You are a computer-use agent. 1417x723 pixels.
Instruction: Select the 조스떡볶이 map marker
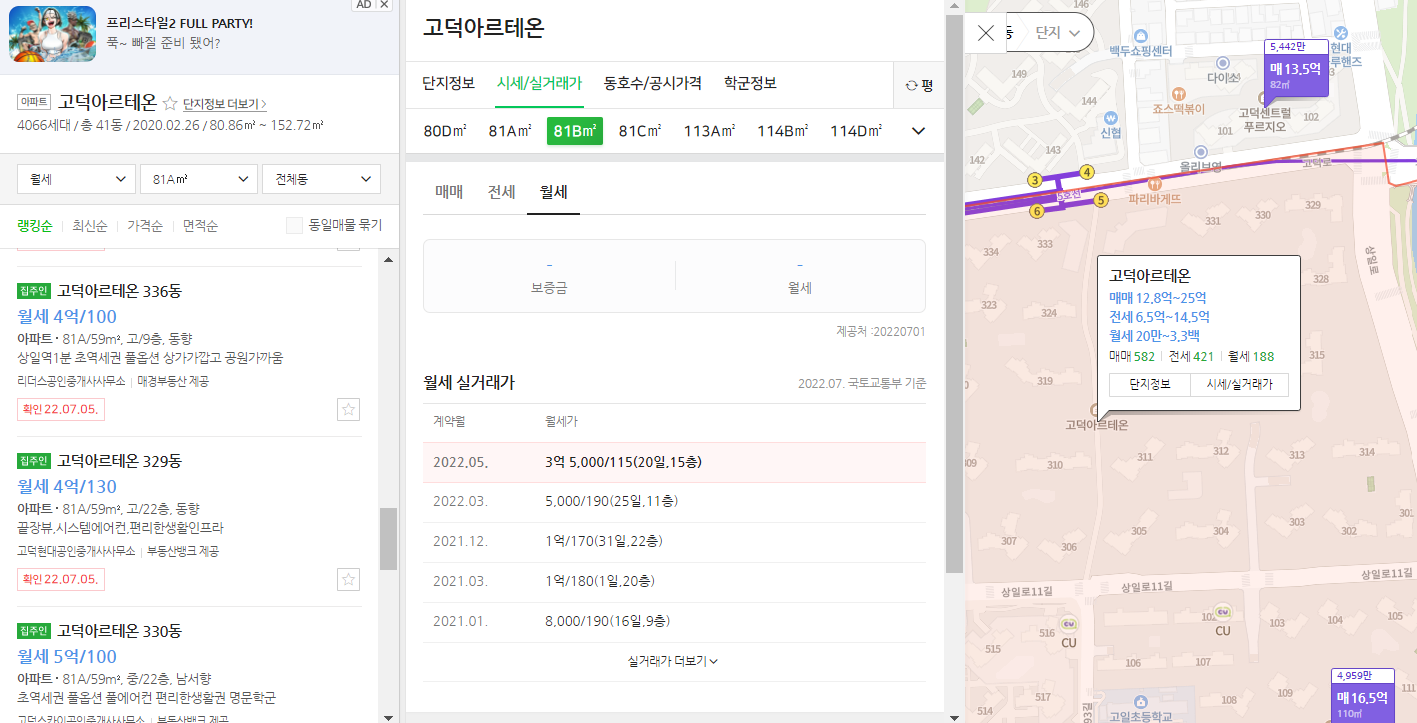coord(1178,93)
